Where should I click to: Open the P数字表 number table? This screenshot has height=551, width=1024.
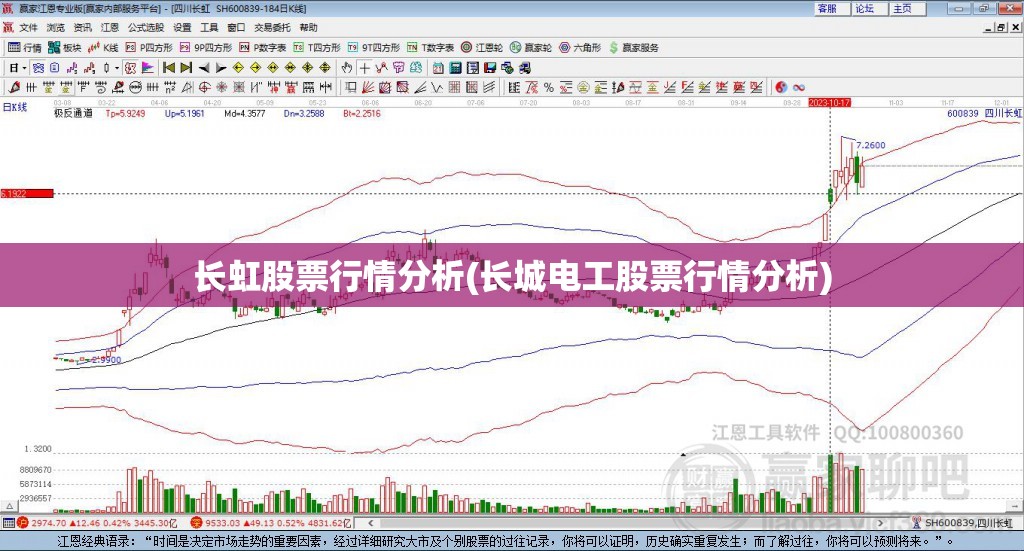click(263, 48)
